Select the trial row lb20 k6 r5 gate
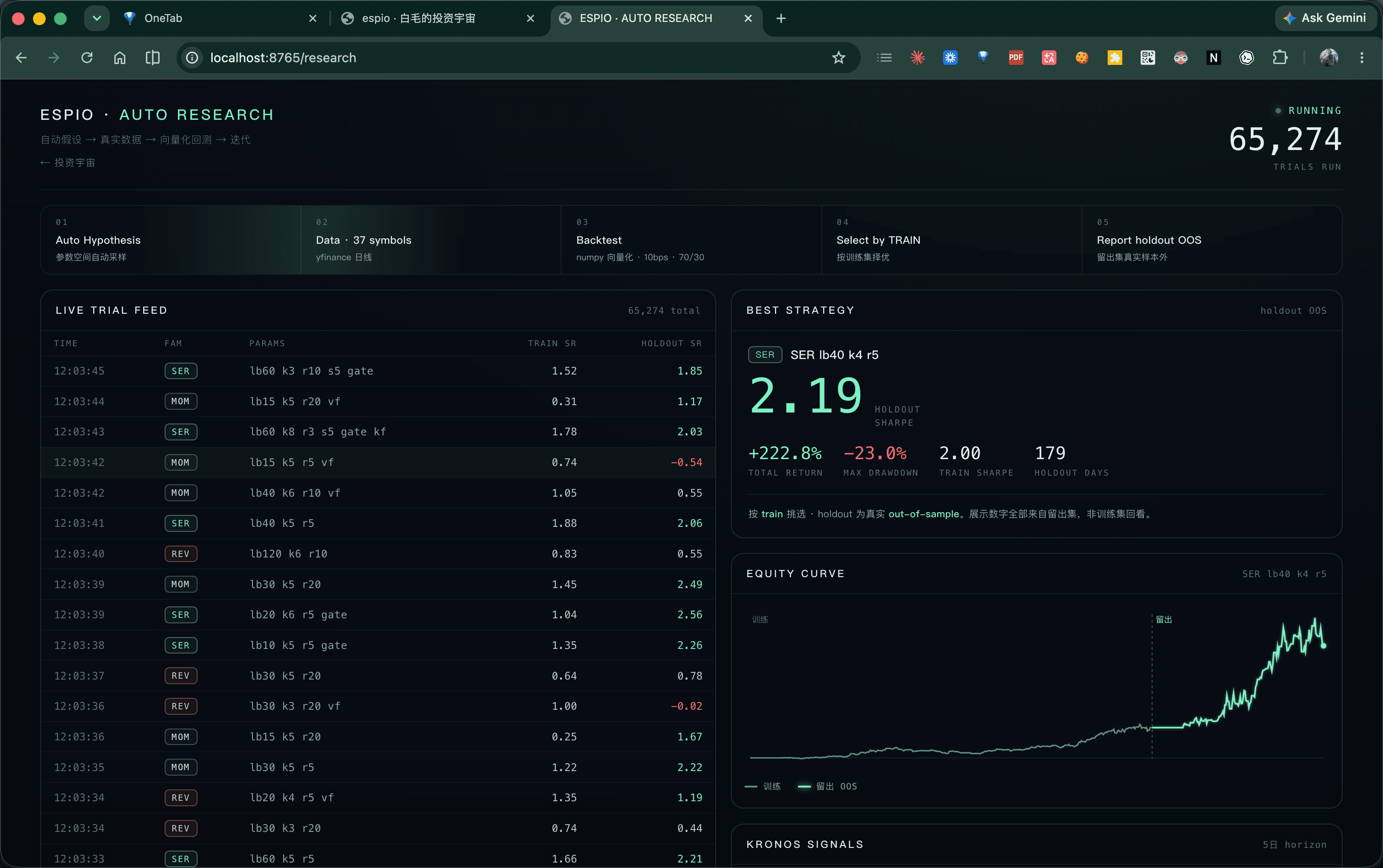This screenshot has width=1383, height=868. pyautogui.click(x=378, y=615)
